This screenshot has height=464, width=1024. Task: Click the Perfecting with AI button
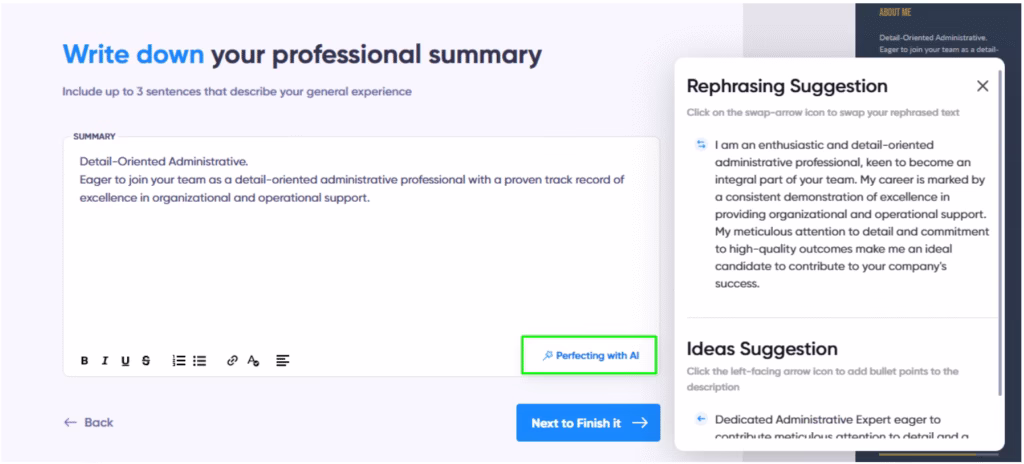coord(589,355)
